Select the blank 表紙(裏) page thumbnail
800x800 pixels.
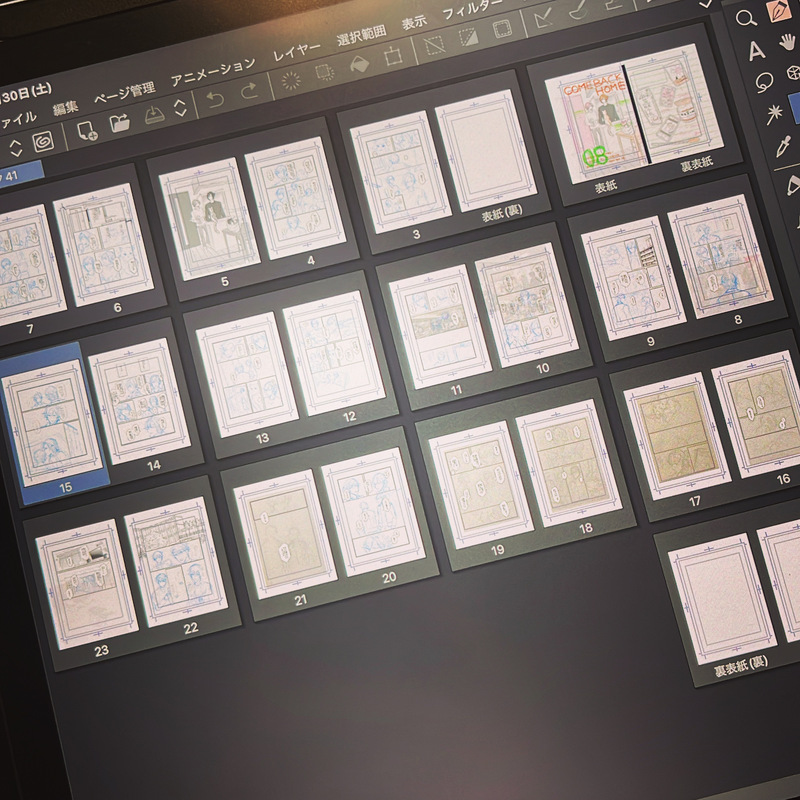pyautogui.click(x=485, y=151)
